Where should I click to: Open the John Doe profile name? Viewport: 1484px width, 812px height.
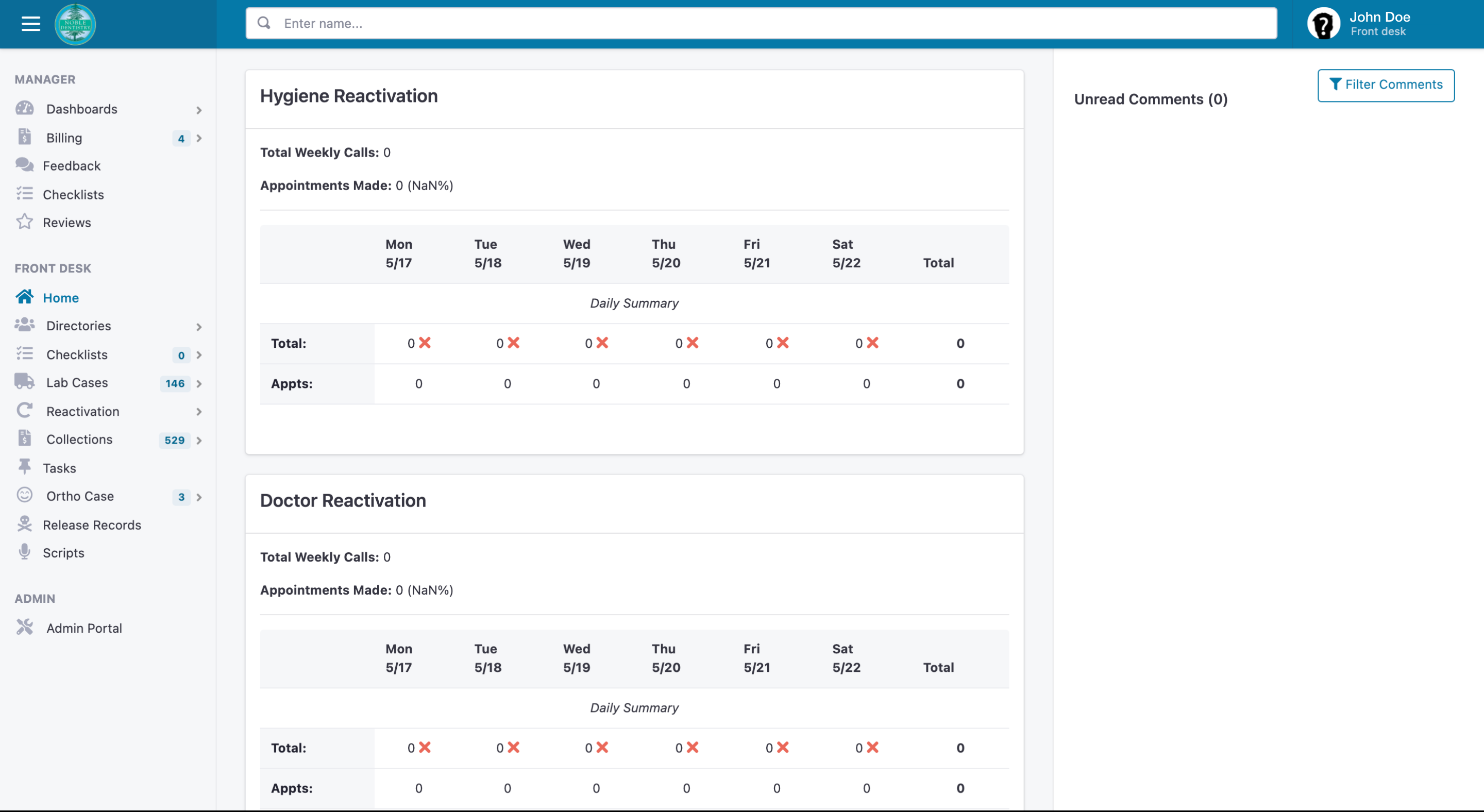tap(1380, 16)
